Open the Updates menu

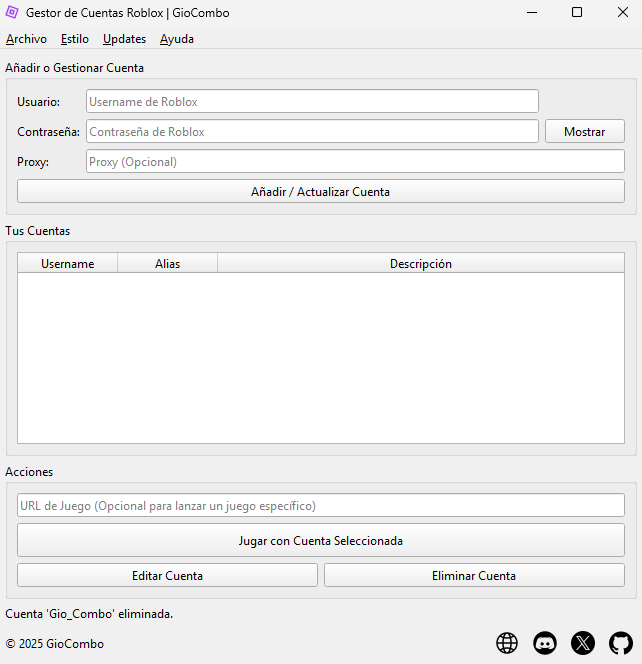124,39
